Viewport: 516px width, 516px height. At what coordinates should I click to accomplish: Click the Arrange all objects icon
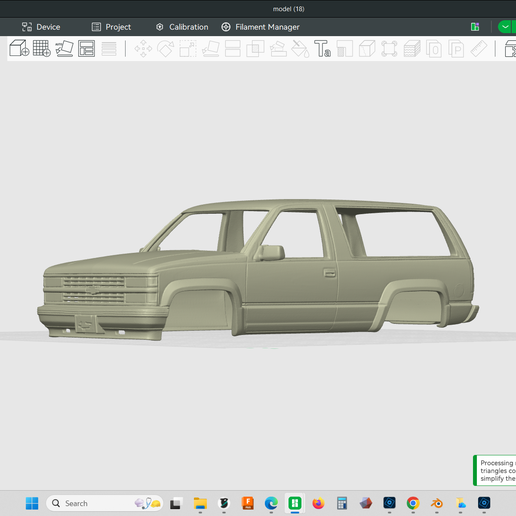click(86, 49)
